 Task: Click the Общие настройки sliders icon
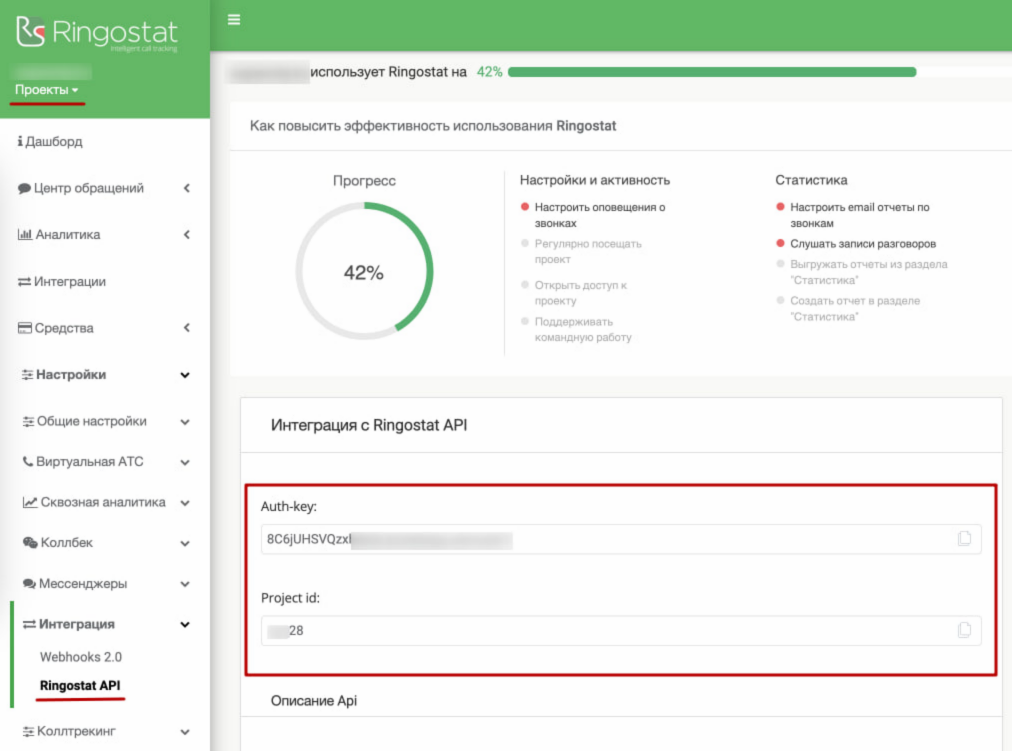pyautogui.click(x=28, y=422)
